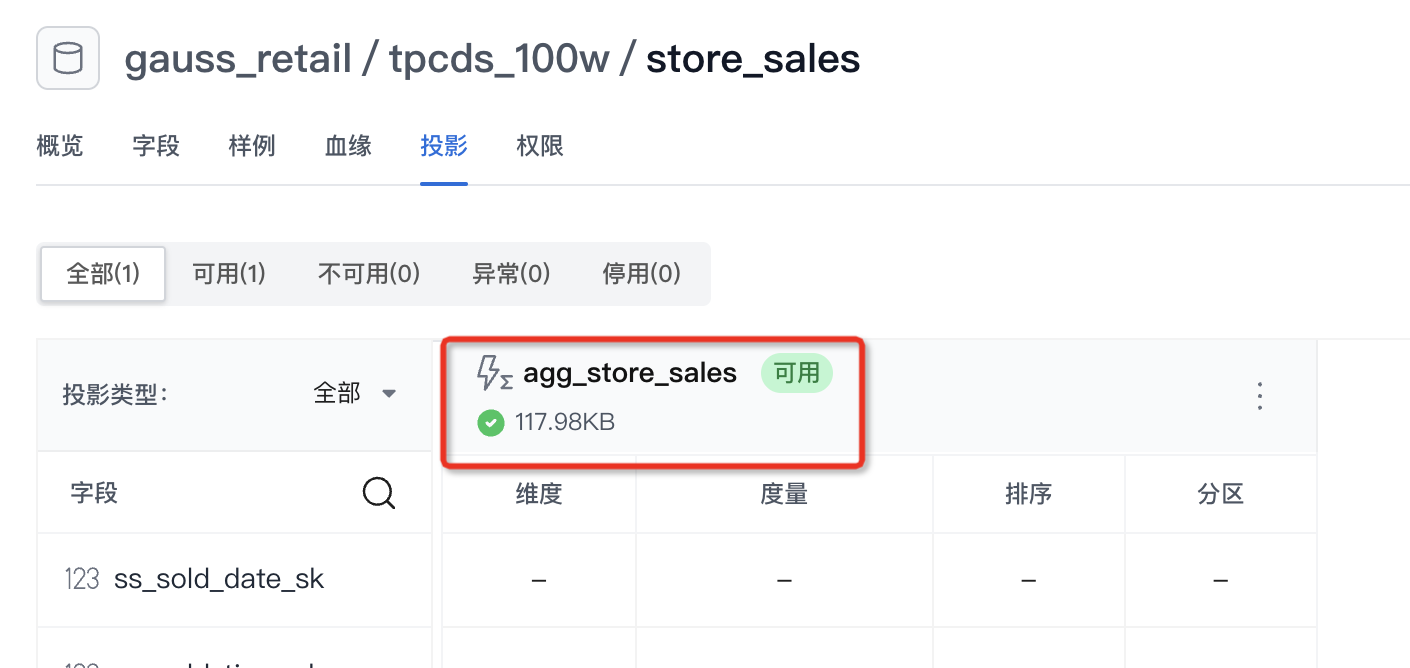
Task: Select the 停用(0) filter
Action: tap(641, 274)
